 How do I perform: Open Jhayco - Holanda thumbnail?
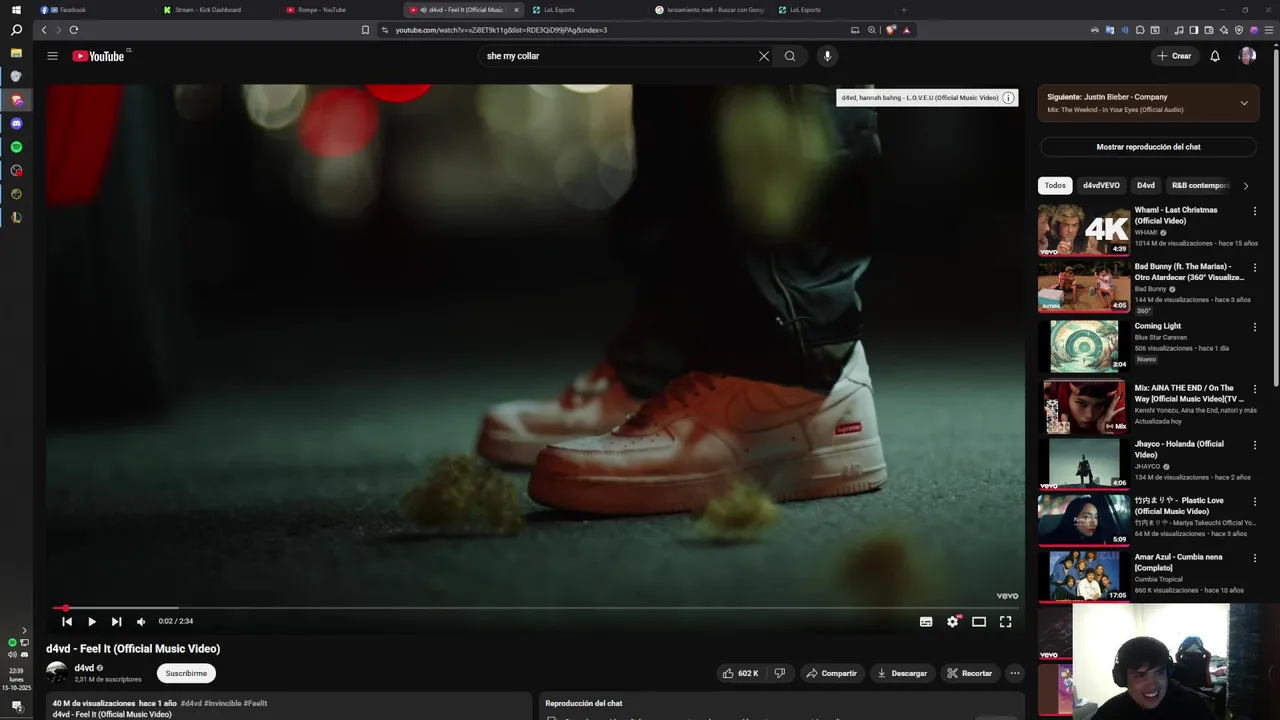[1084, 464]
